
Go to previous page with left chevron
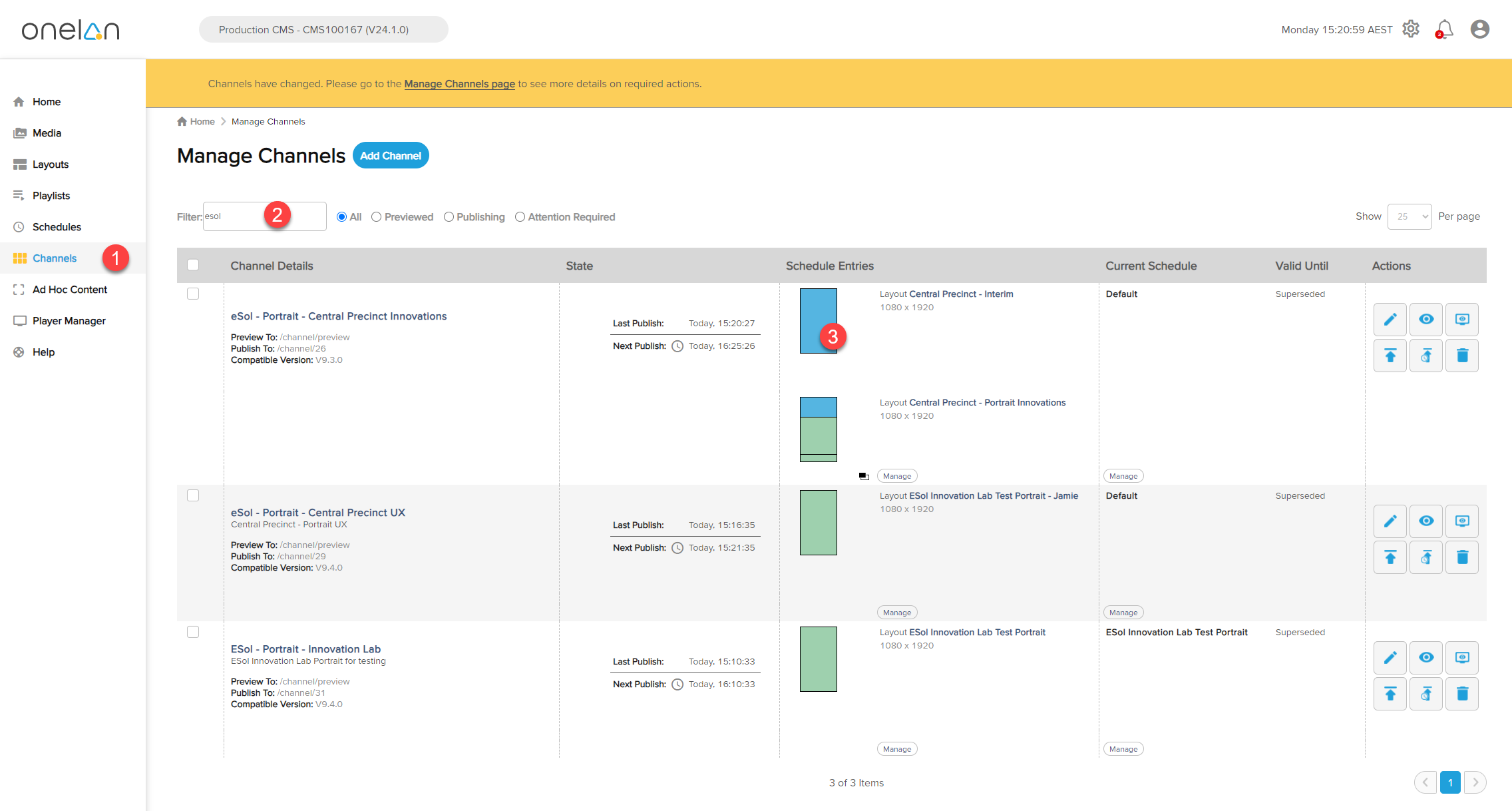(x=1425, y=782)
